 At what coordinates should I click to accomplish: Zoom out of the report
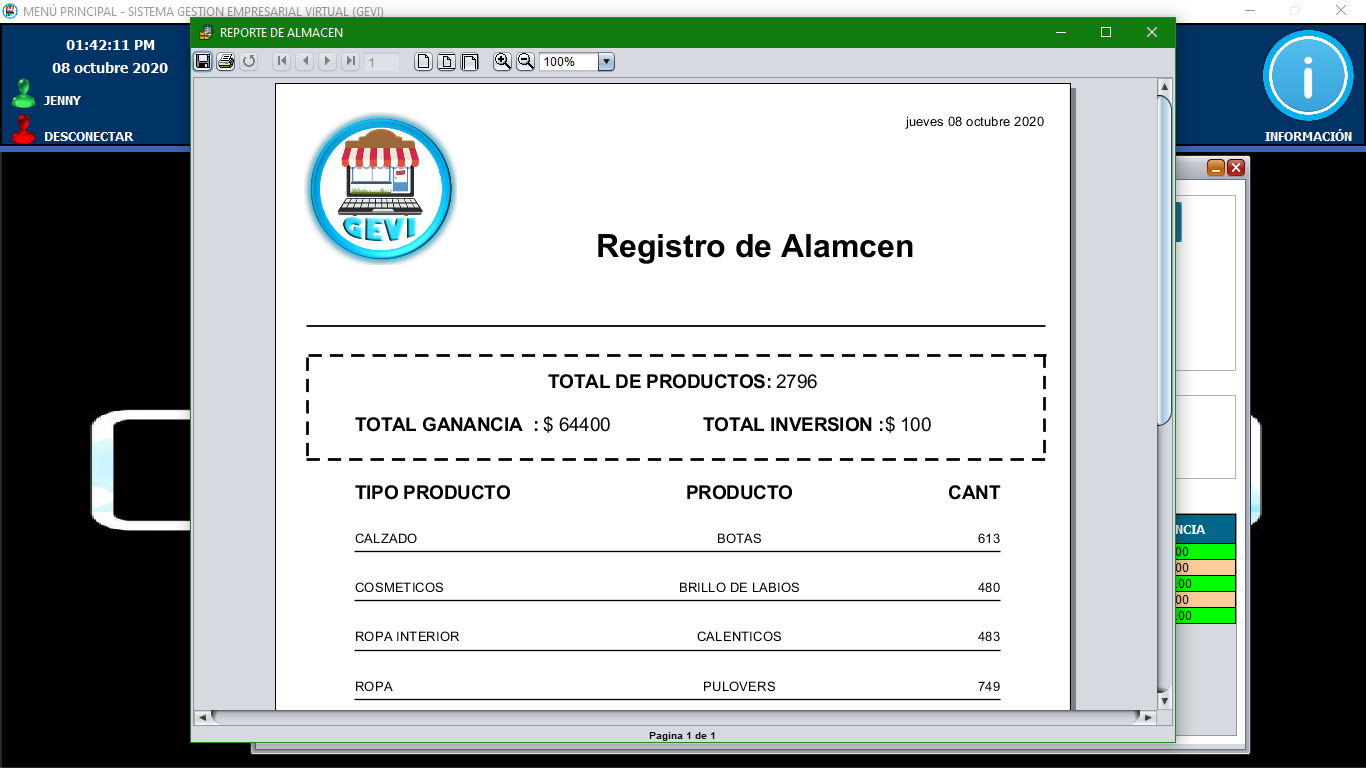coord(525,62)
